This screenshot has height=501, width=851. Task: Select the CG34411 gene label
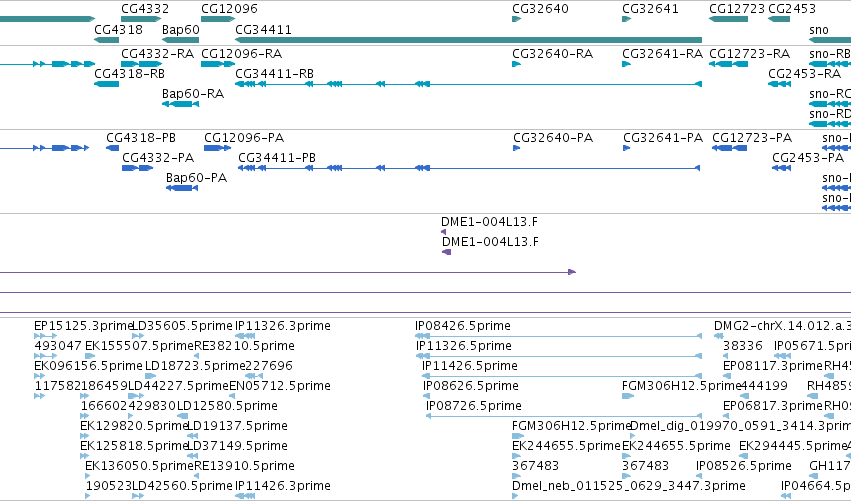click(x=263, y=30)
